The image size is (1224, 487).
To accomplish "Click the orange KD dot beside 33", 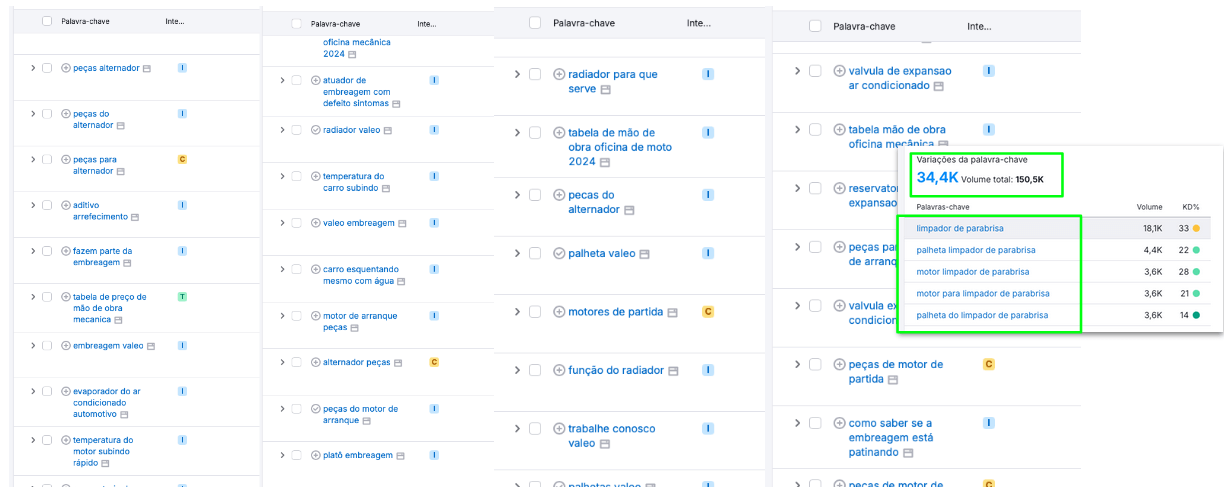I will pyautogui.click(x=1196, y=229).
